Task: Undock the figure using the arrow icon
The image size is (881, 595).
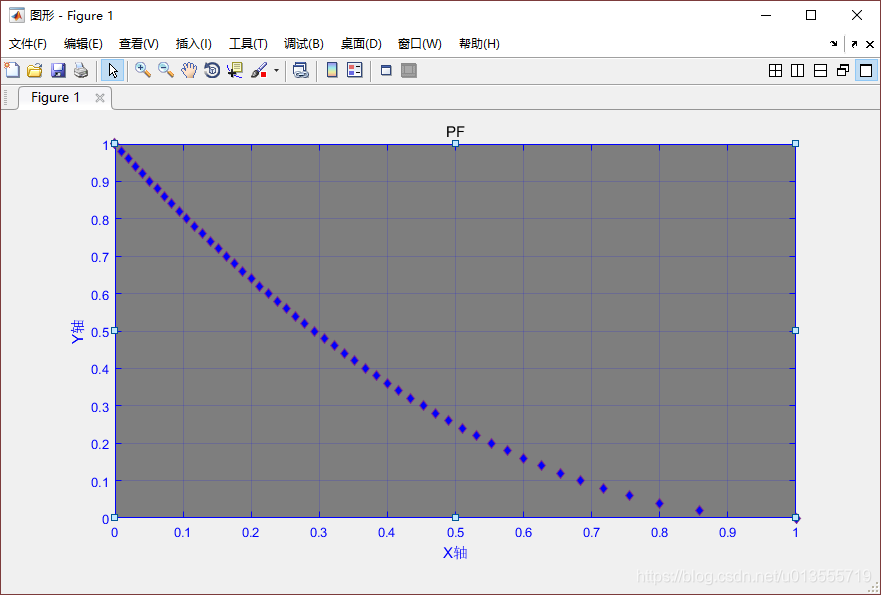Action: (x=855, y=44)
